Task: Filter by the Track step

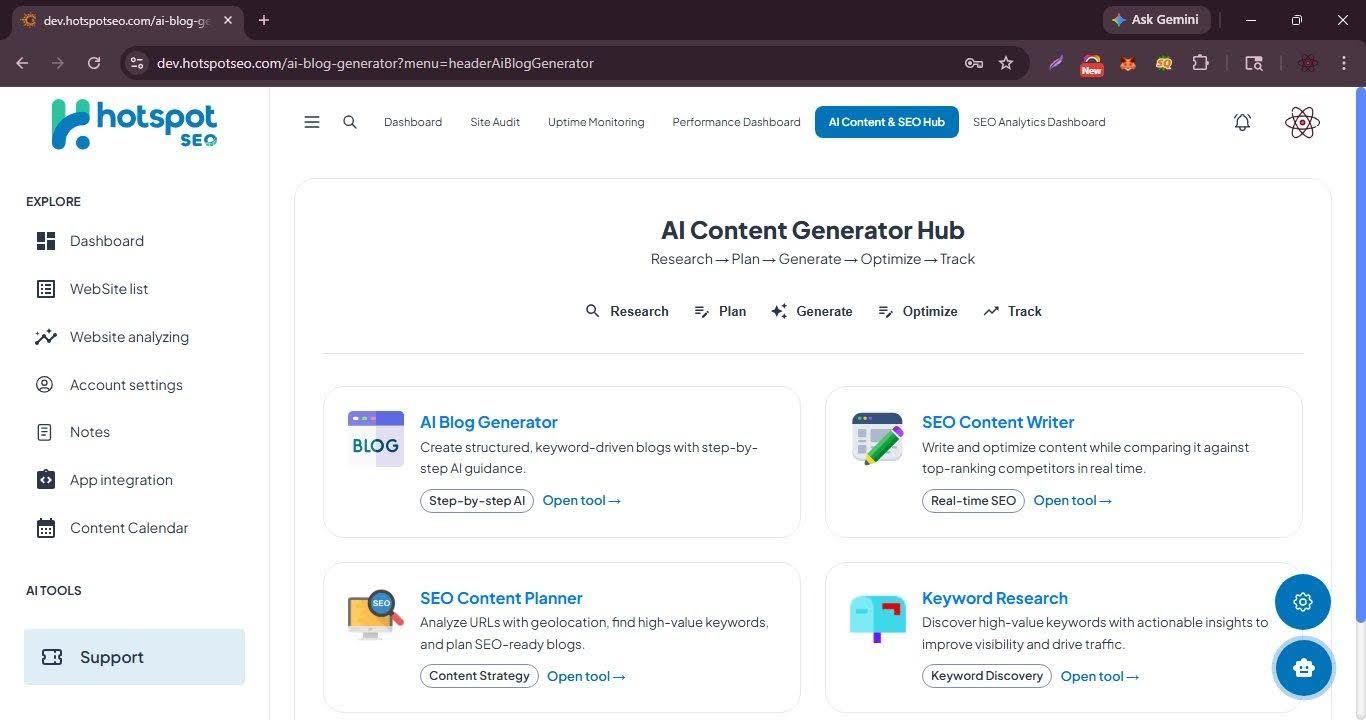Action: 1012,311
